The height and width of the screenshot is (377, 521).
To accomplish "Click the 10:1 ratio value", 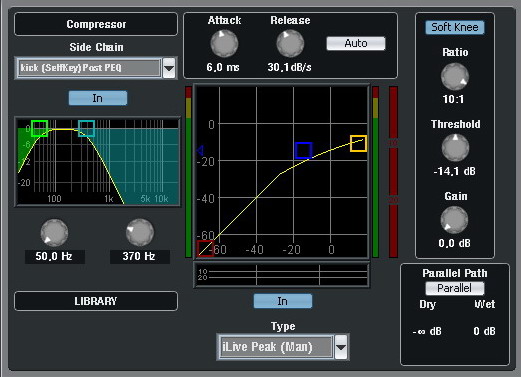I will click(x=453, y=99).
